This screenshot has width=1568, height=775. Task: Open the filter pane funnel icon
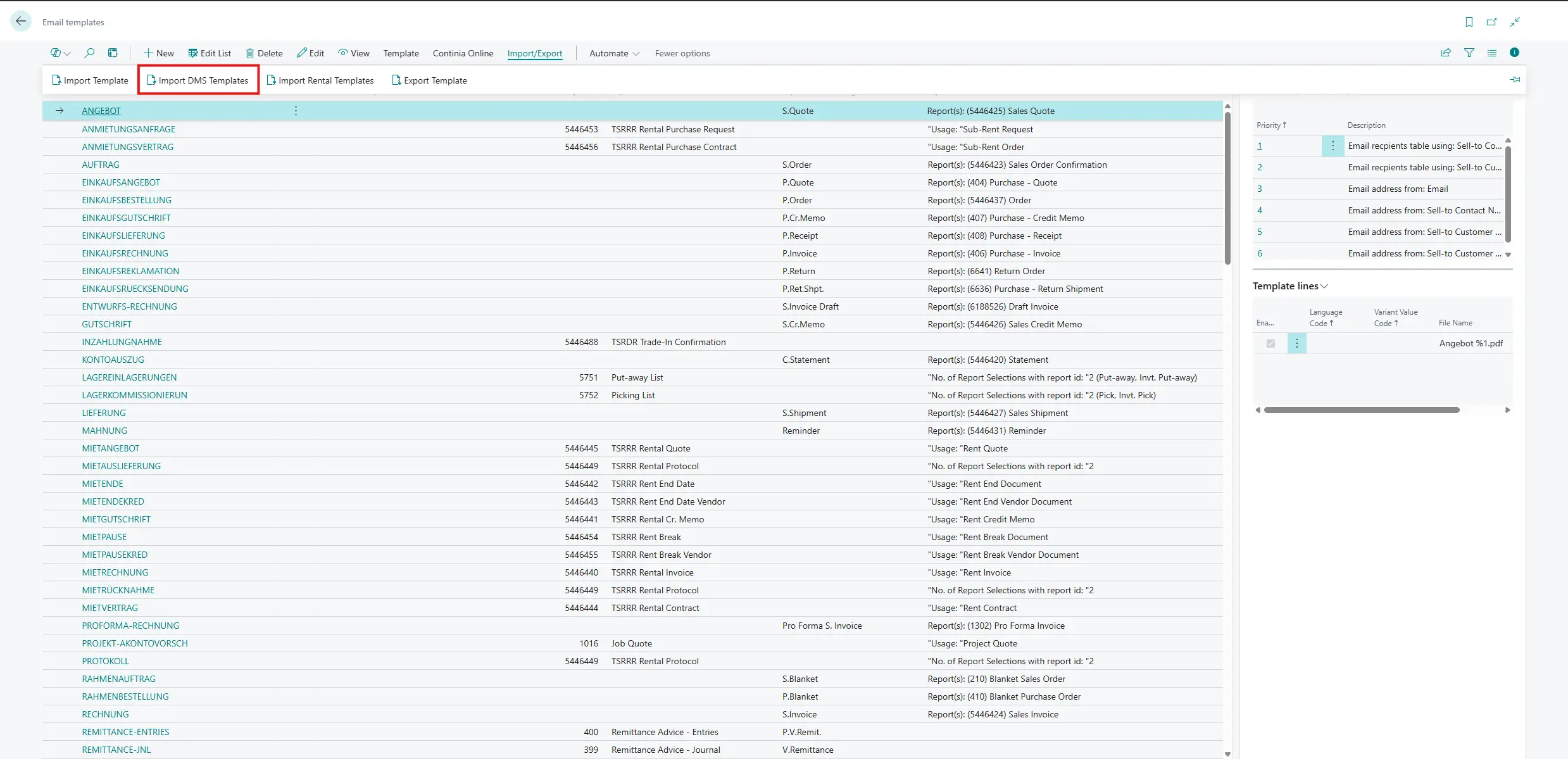click(x=1469, y=53)
